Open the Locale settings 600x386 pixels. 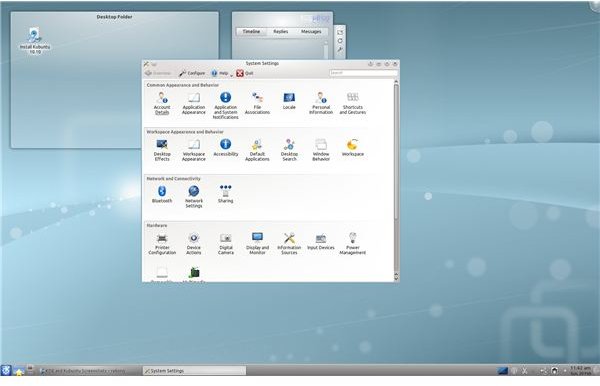pos(289,101)
